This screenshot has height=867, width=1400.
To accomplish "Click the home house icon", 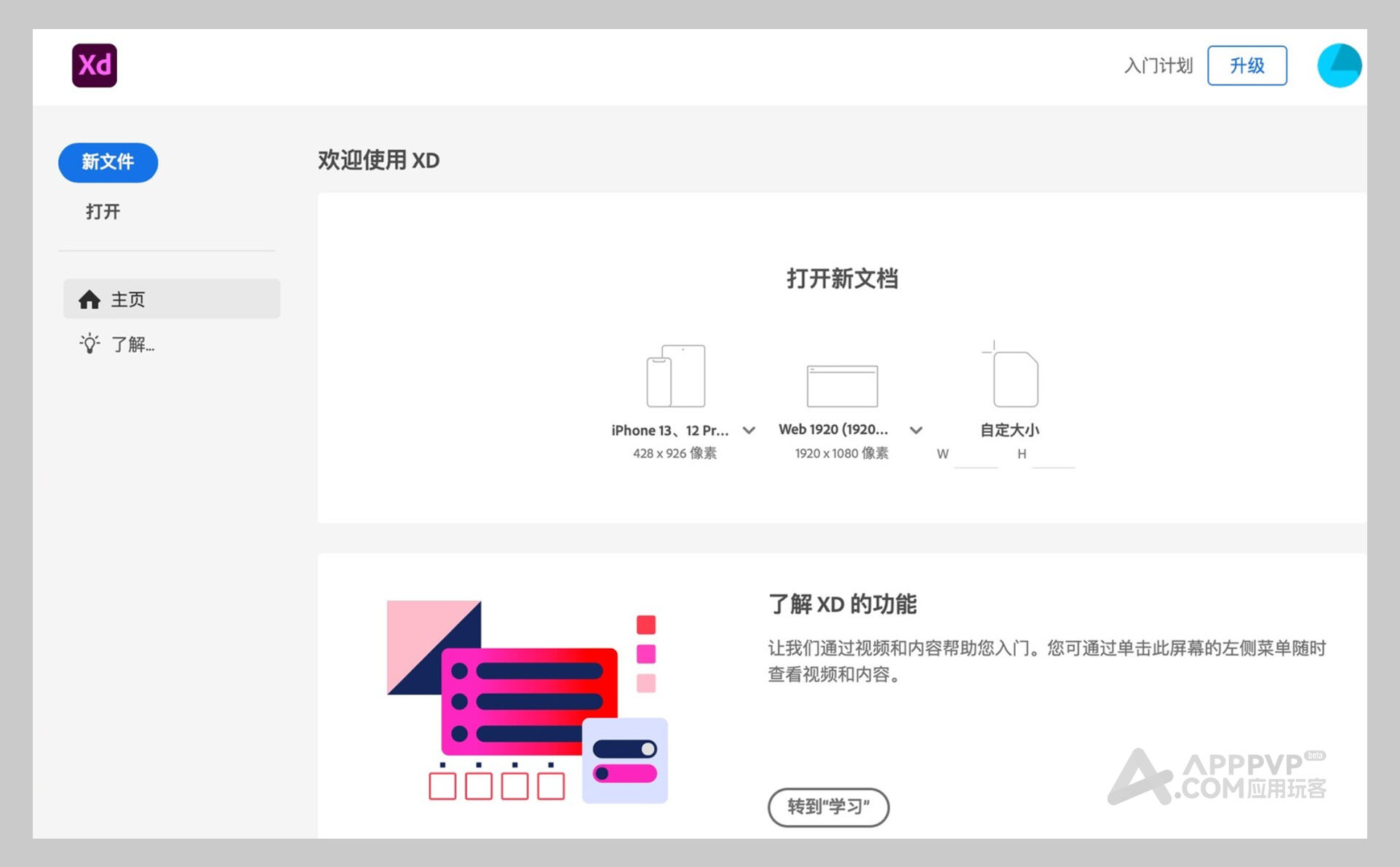I will pyautogui.click(x=90, y=300).
